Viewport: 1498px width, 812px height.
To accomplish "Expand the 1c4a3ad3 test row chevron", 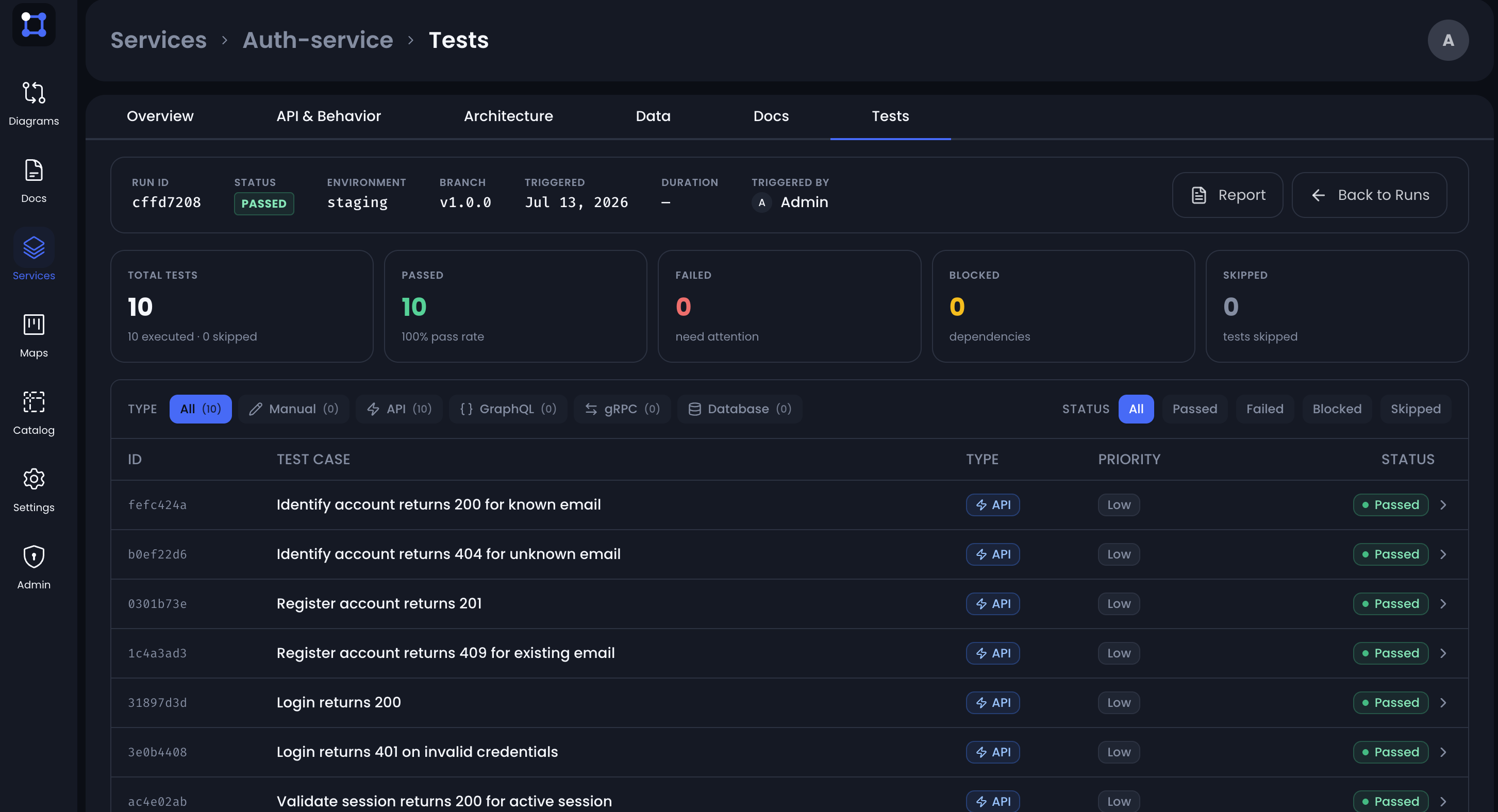I will point(1443,653).
